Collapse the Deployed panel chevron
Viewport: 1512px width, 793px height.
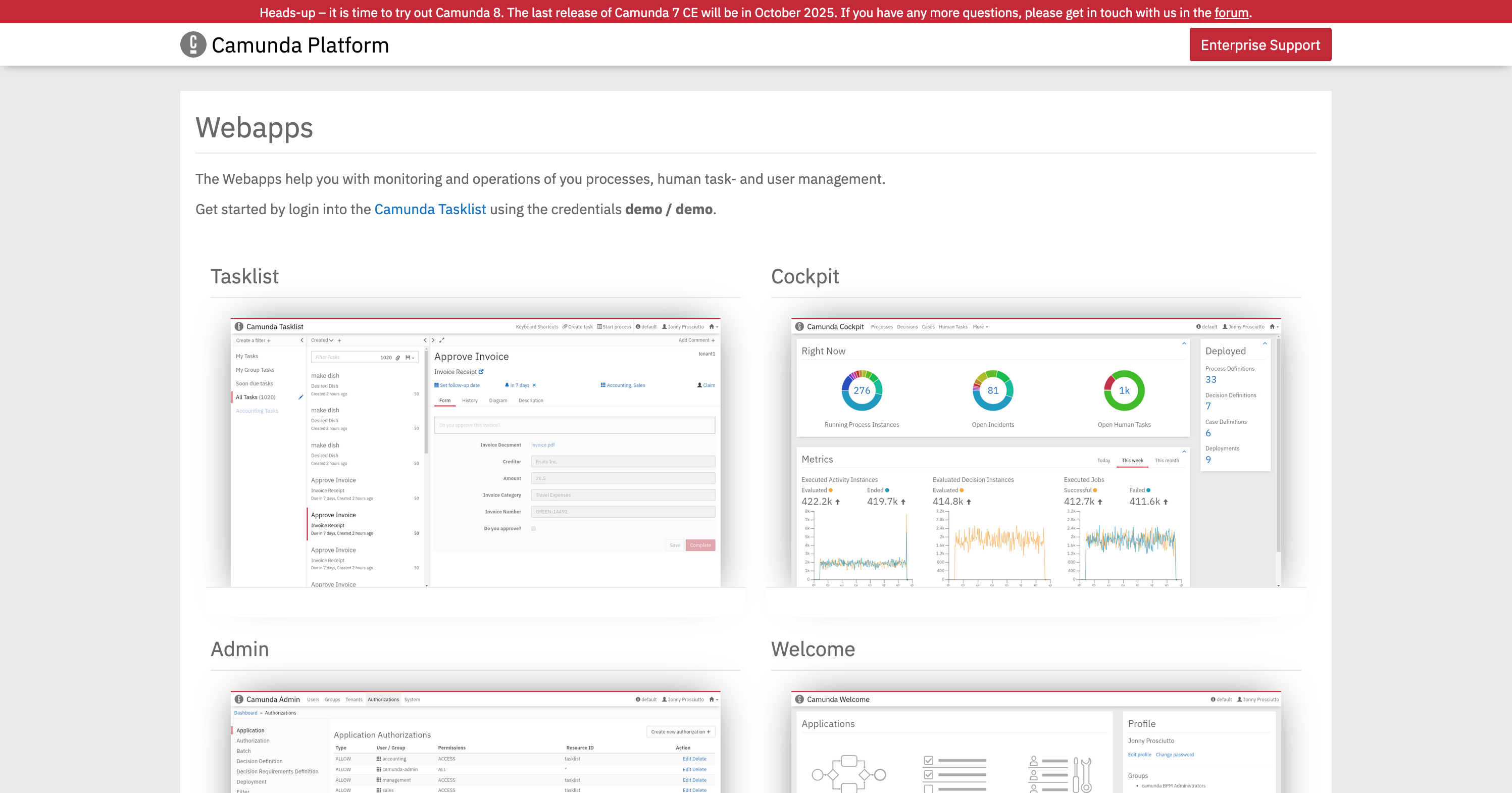[x=1265, y=344]
